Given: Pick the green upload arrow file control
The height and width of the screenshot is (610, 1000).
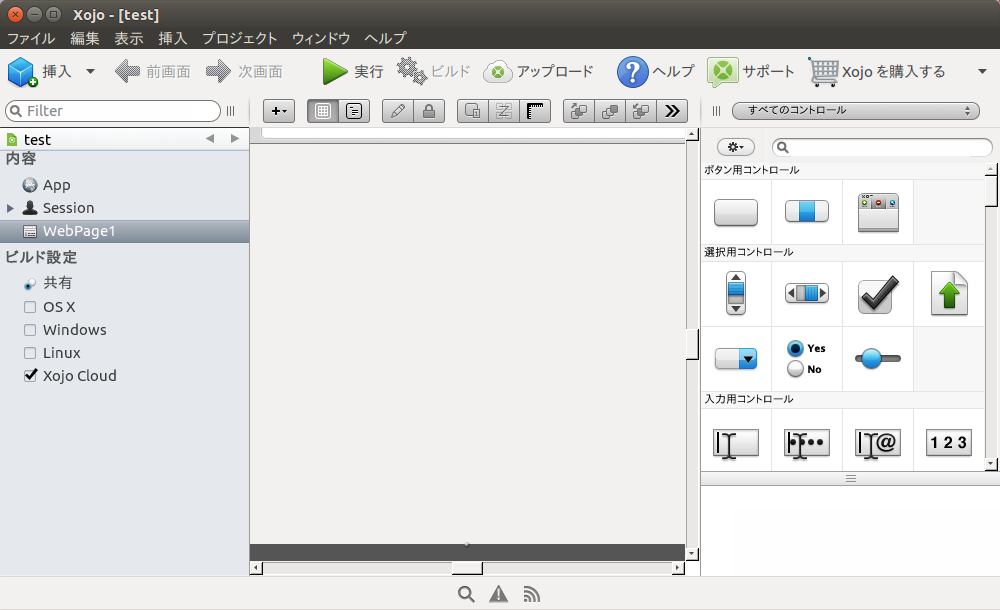Looking at the screenshot, I should (949, 294).
